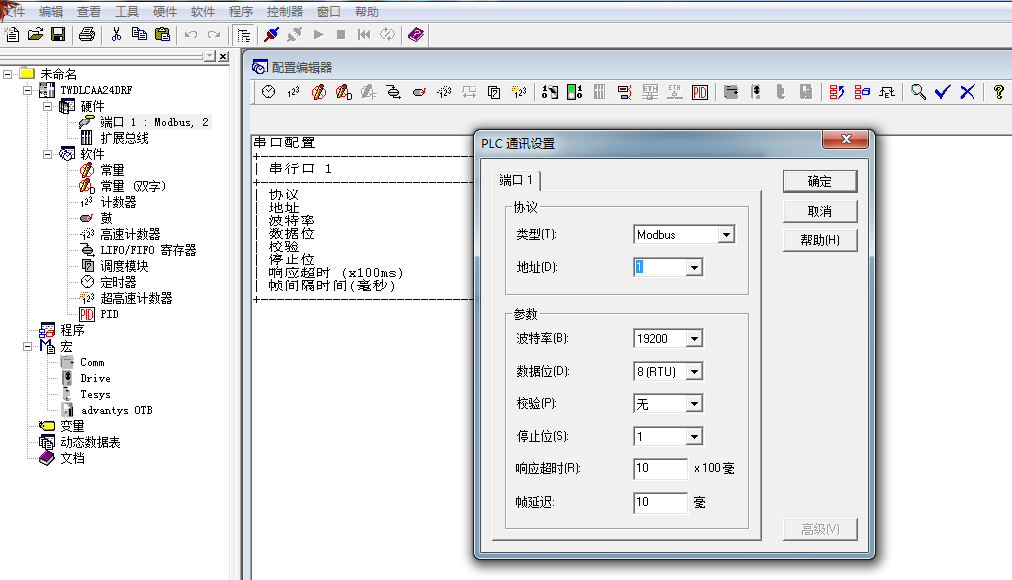1012x580 pixels.
Task: Click the timer clock icon in configuration editor
Action: pos(268,92)
